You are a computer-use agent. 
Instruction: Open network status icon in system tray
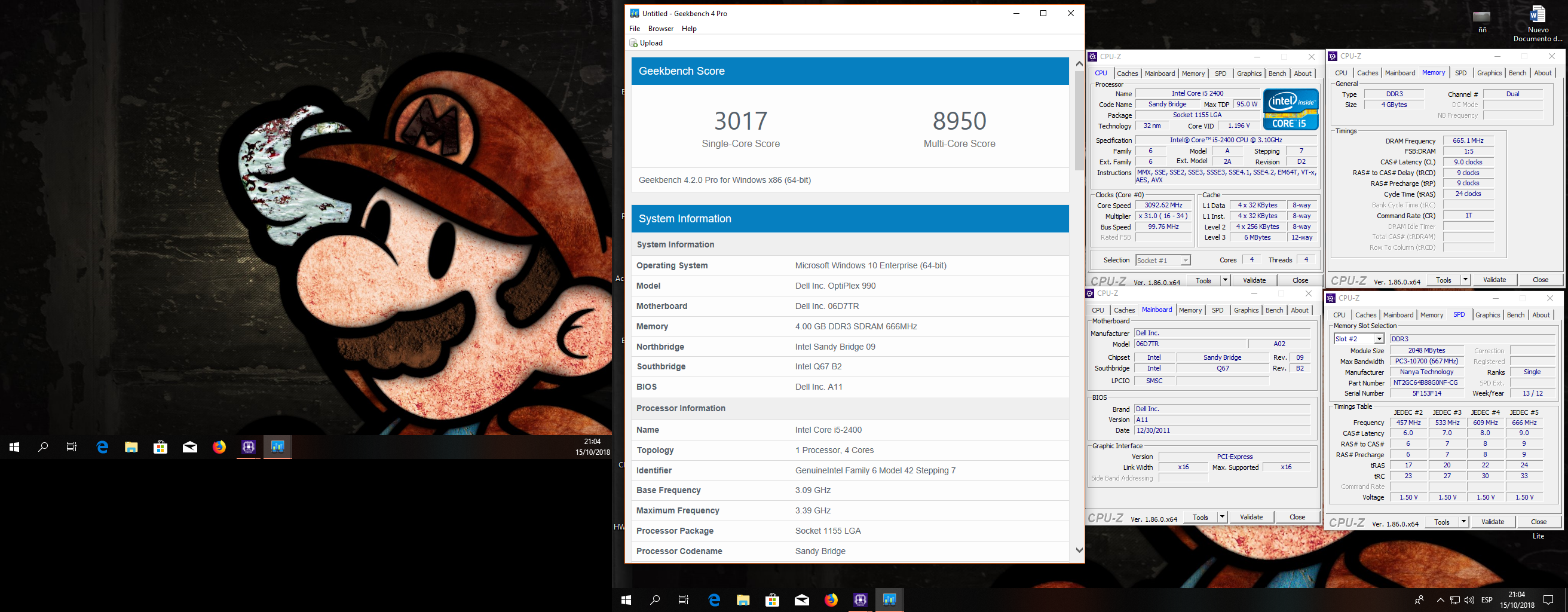(1455, 600)
